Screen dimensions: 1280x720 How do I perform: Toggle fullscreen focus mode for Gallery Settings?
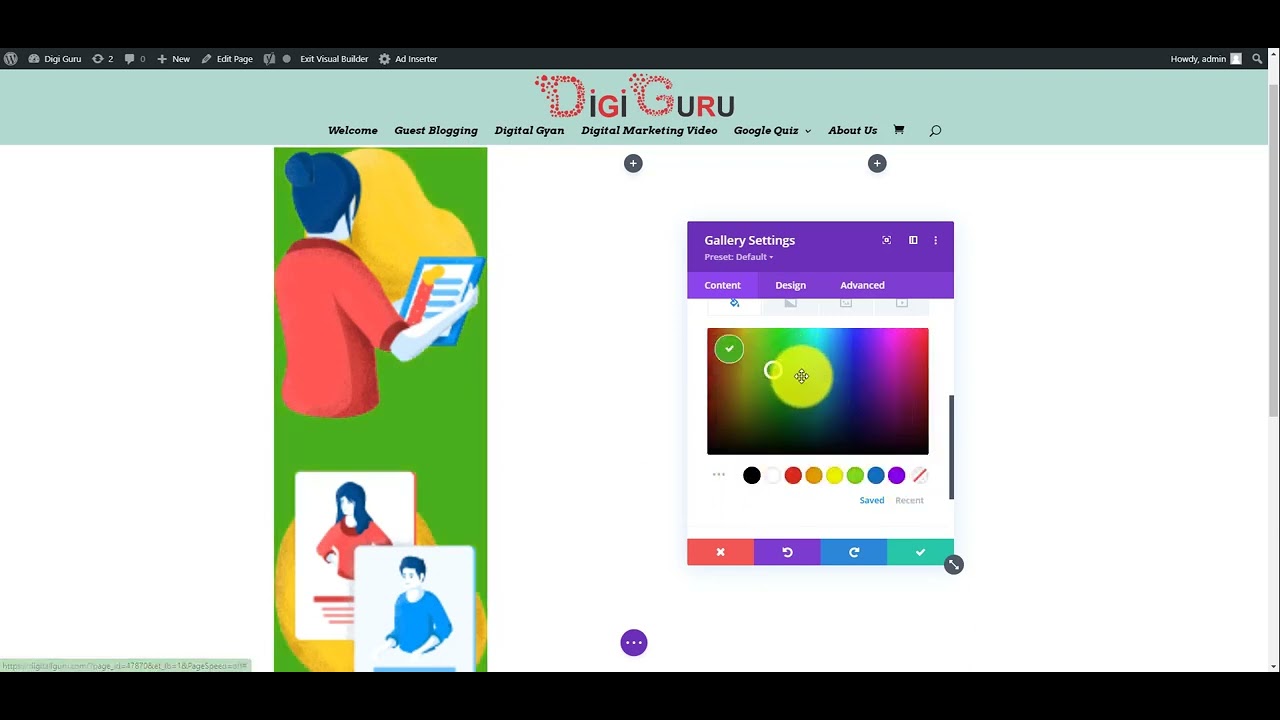(886, 240)
